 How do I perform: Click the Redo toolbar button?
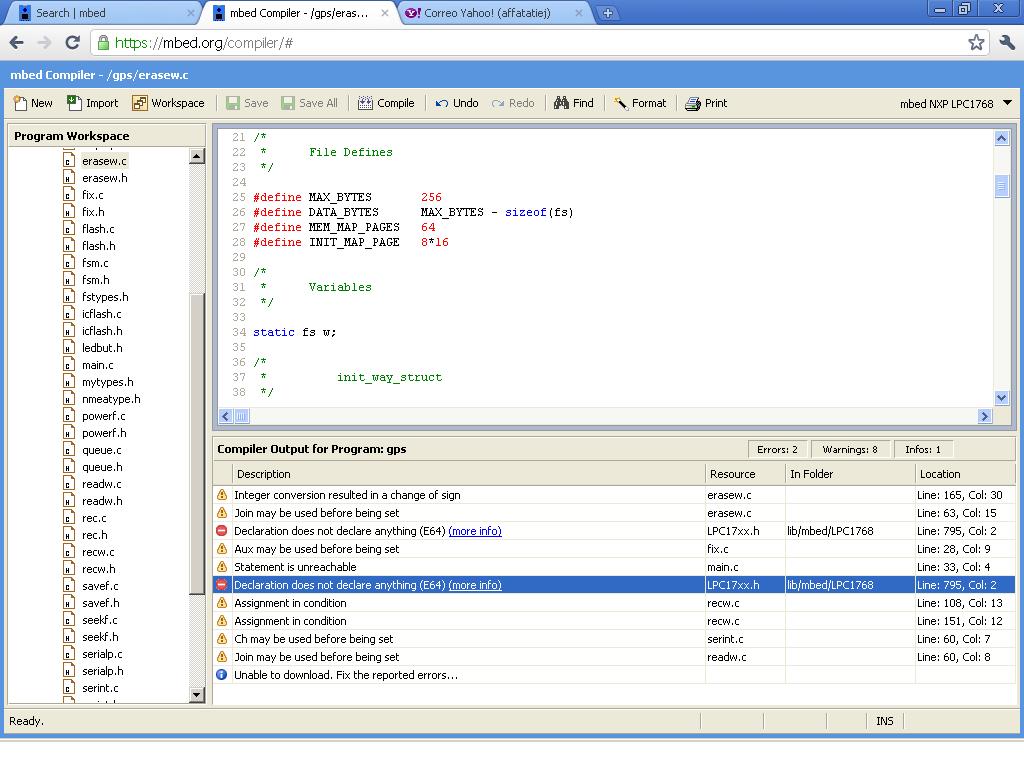pyautogui.click(x=513, y=103)
